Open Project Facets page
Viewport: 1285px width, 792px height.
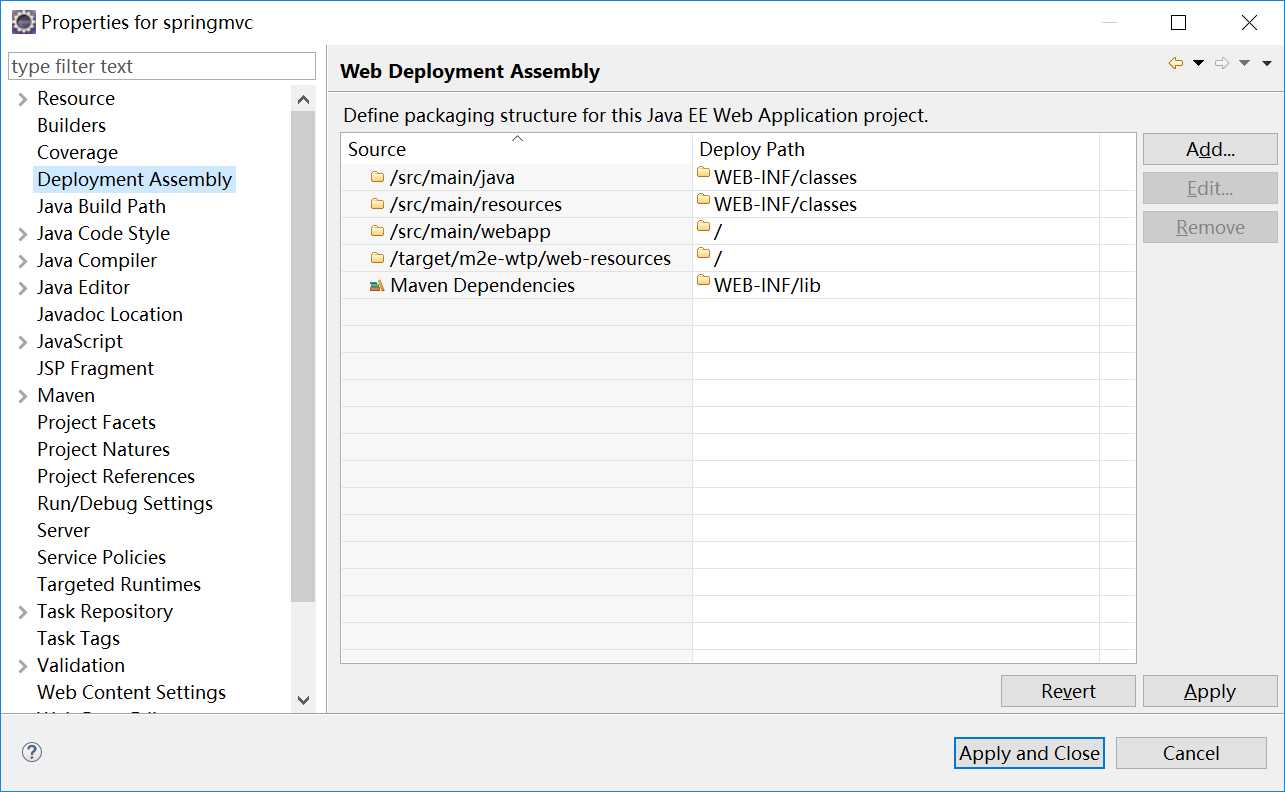96,422
